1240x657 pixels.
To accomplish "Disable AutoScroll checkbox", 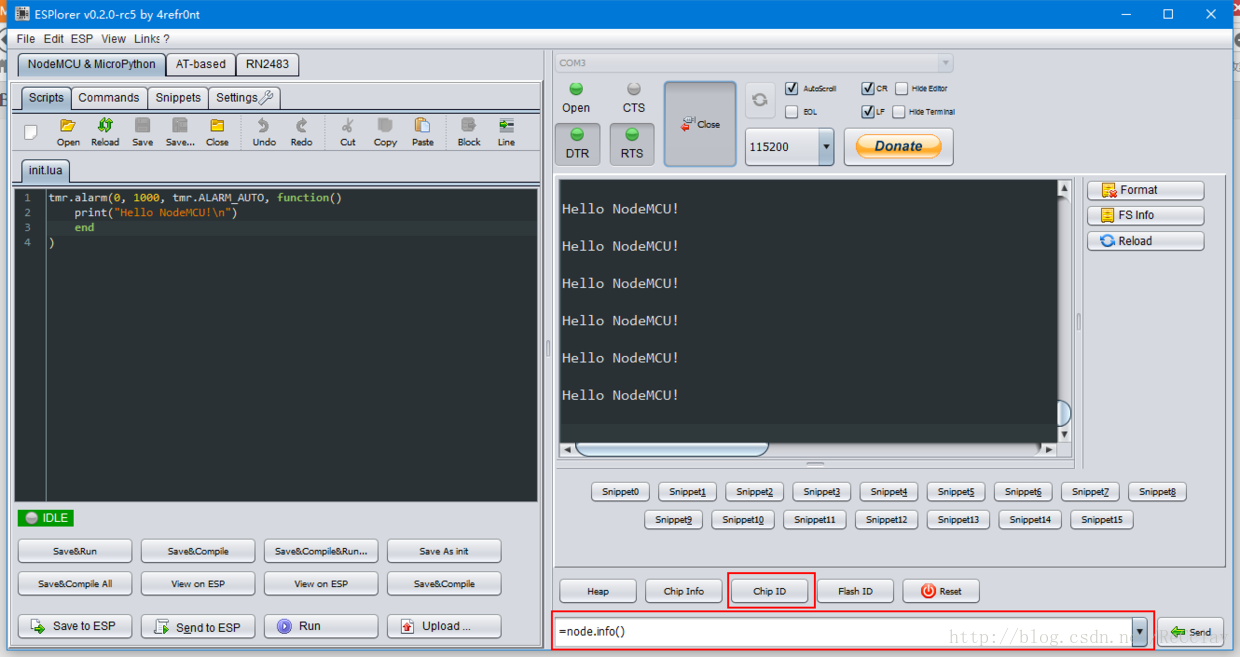I will tap(792, 88).
